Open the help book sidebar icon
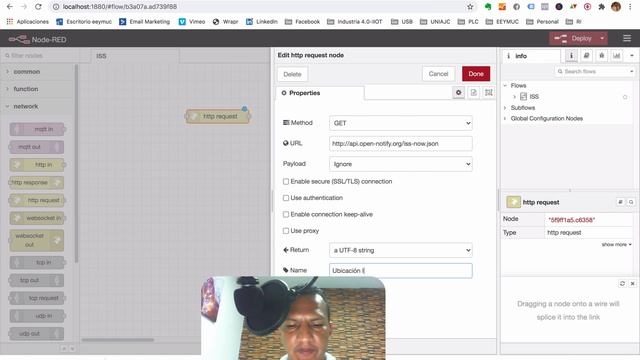 [586, 56]
